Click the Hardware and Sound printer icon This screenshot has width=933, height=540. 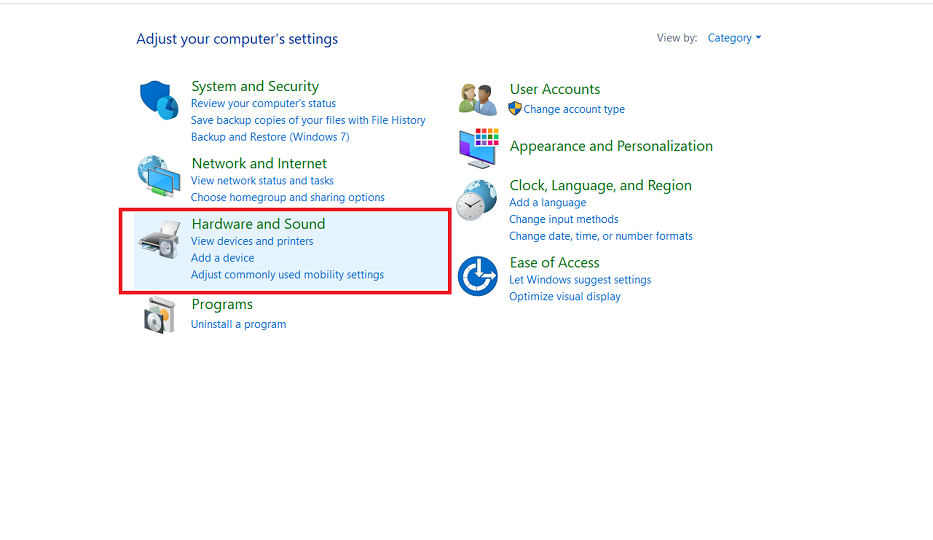[159, 240]
